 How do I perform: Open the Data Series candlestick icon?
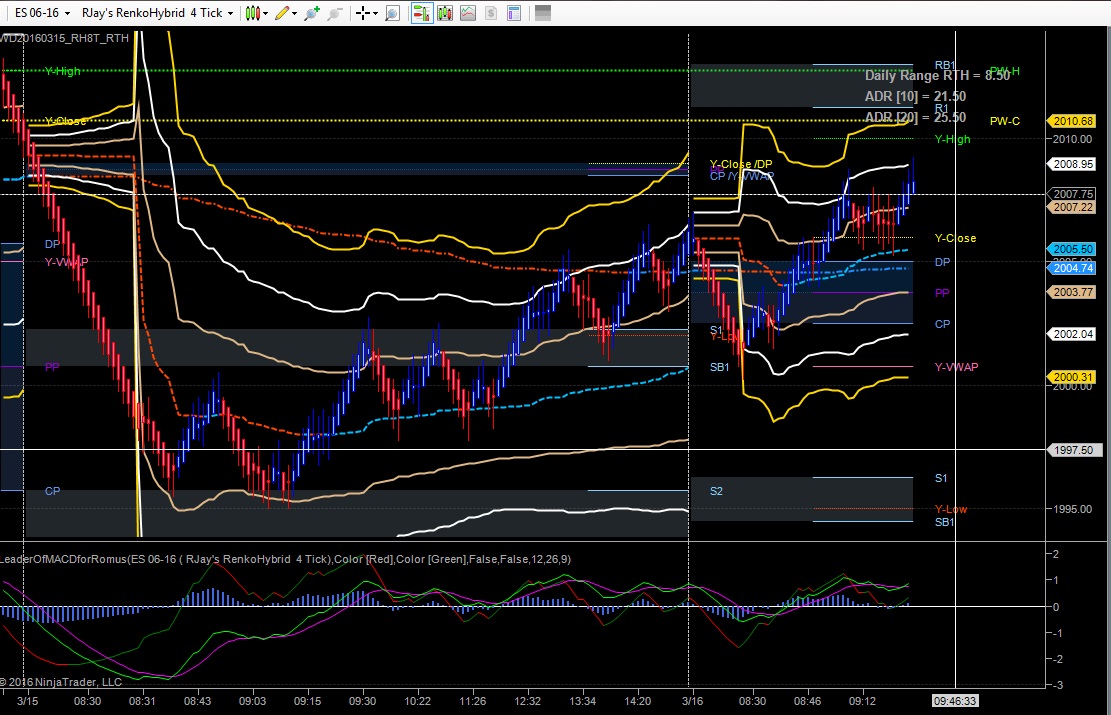click(x=445, y=13)
